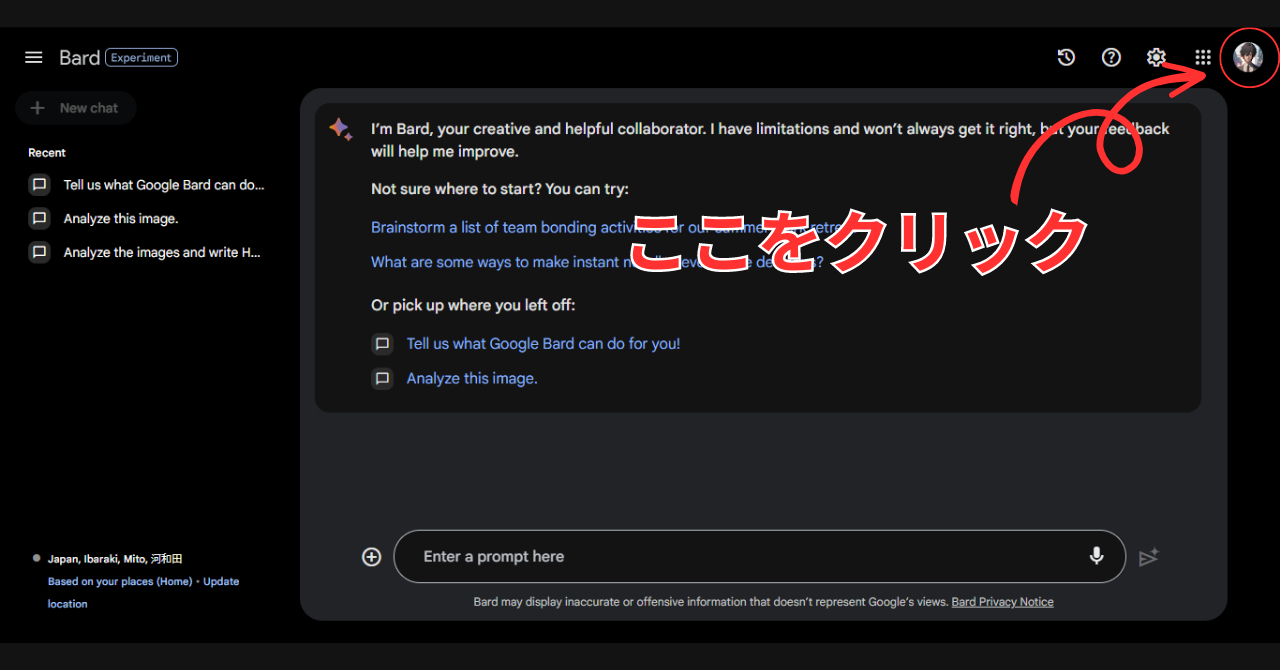Image resolution: width=1280 pixels, height=670 pixels.
Task: Start a New chat
Action: pyautogui.click(x=76, y=108)
